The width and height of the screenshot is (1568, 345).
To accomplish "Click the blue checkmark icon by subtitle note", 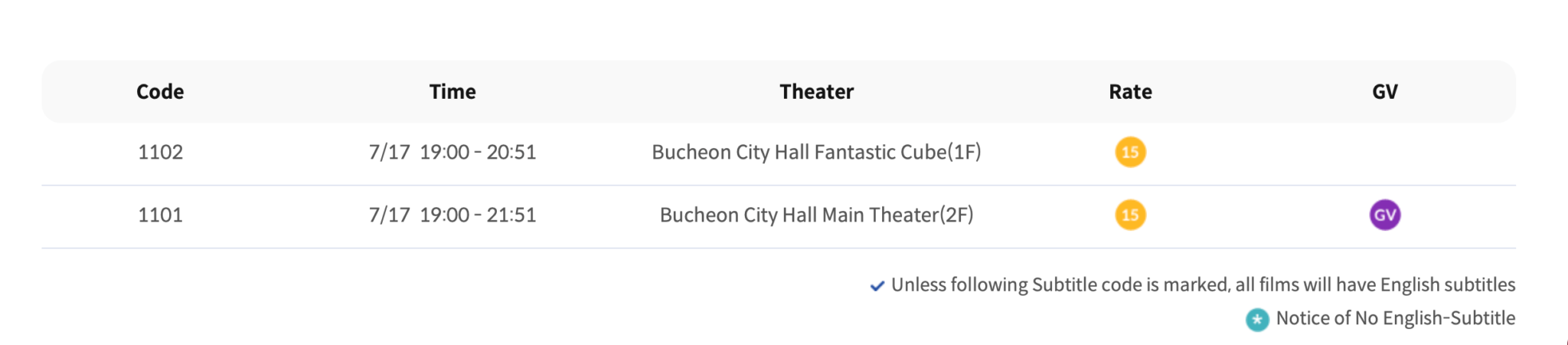I will [877, 286].
